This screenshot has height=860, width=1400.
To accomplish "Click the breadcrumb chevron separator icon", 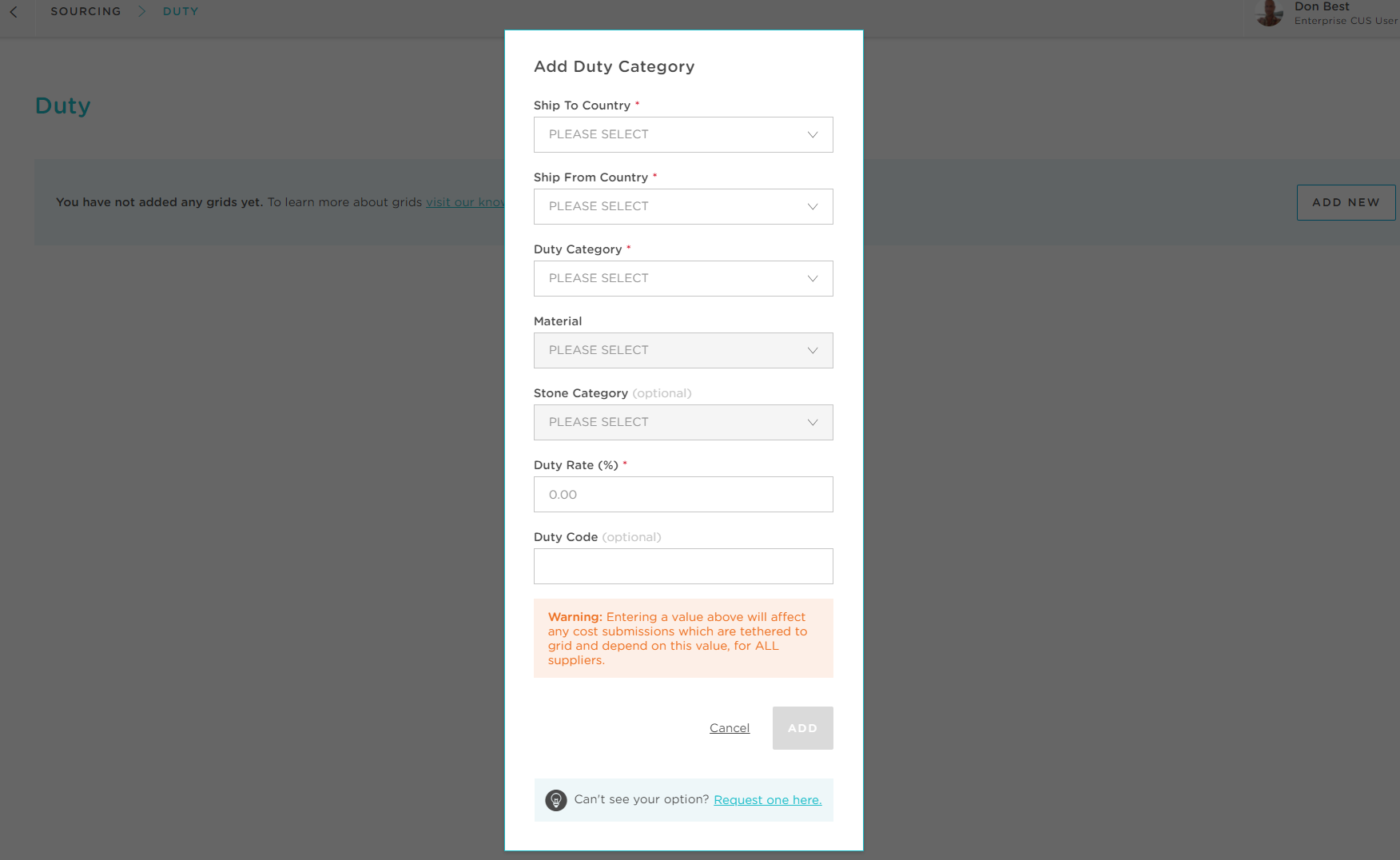I will tap(141, 11).
